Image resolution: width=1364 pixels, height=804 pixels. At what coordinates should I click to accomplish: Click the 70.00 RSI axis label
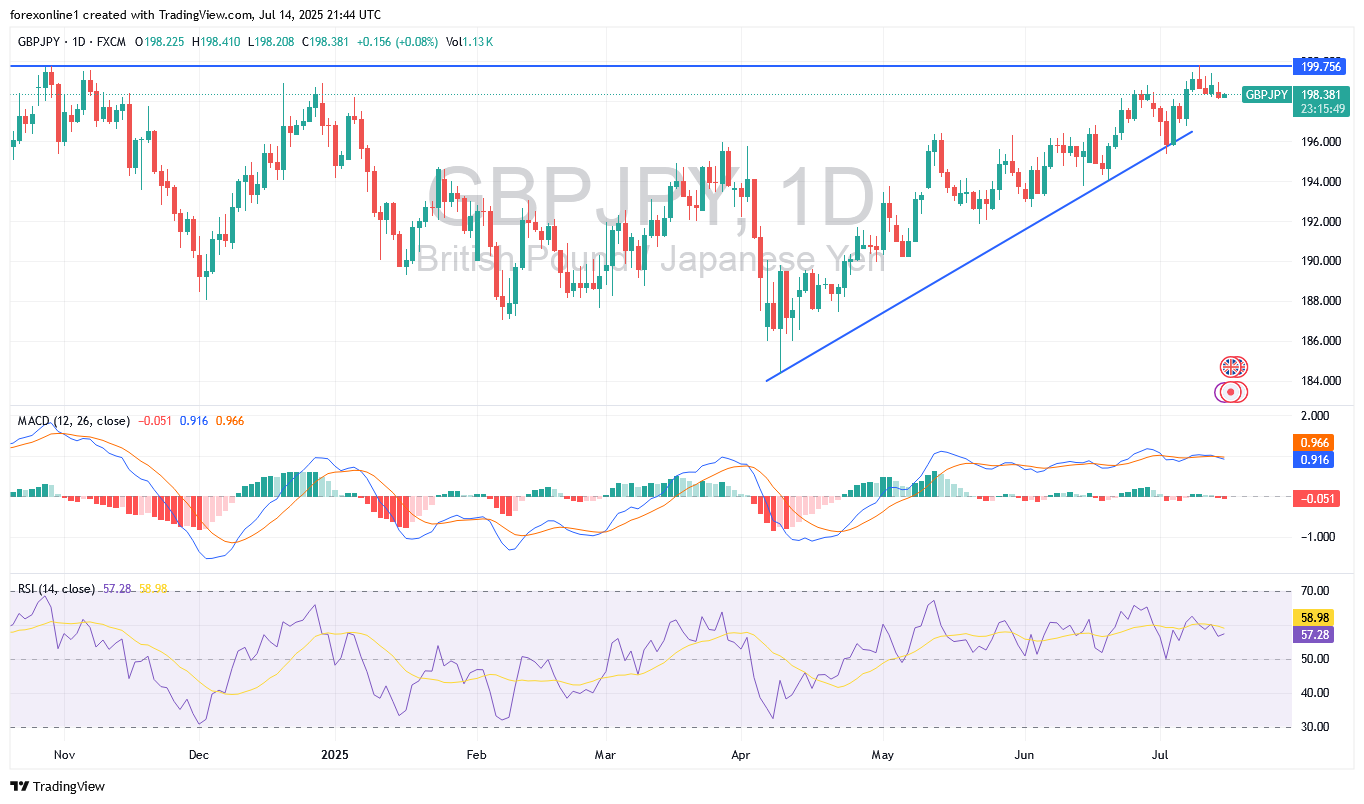1315,591
